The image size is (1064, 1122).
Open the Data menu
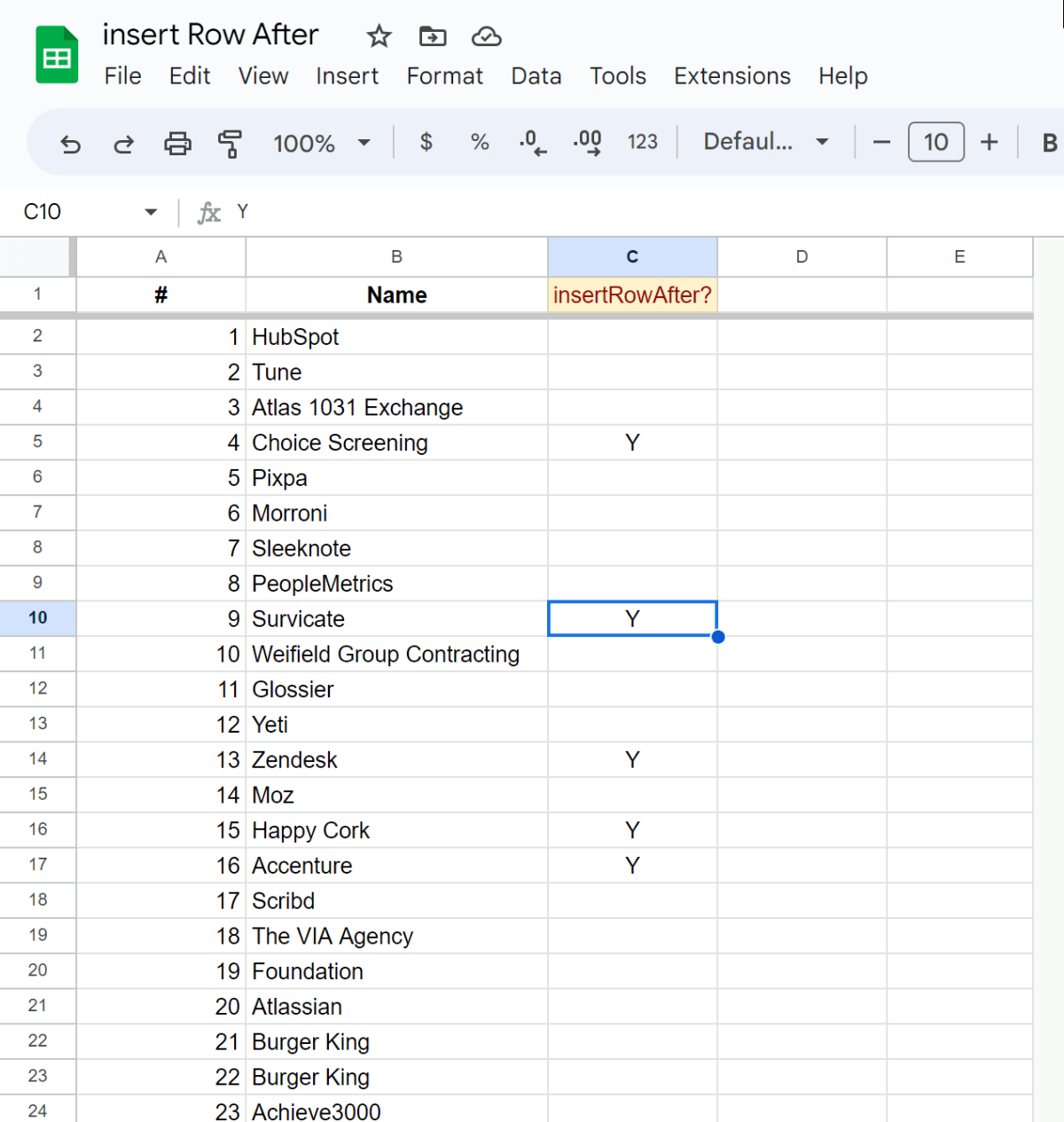click(536, 76)
